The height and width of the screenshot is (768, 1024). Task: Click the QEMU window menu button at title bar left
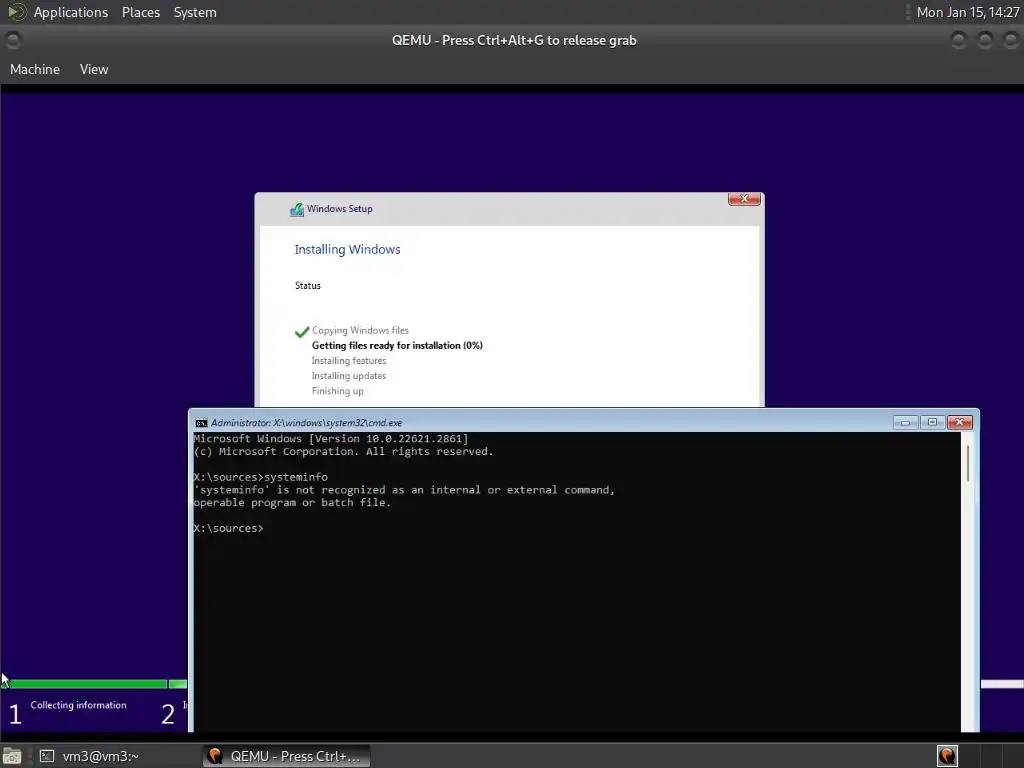coord(12,40)
